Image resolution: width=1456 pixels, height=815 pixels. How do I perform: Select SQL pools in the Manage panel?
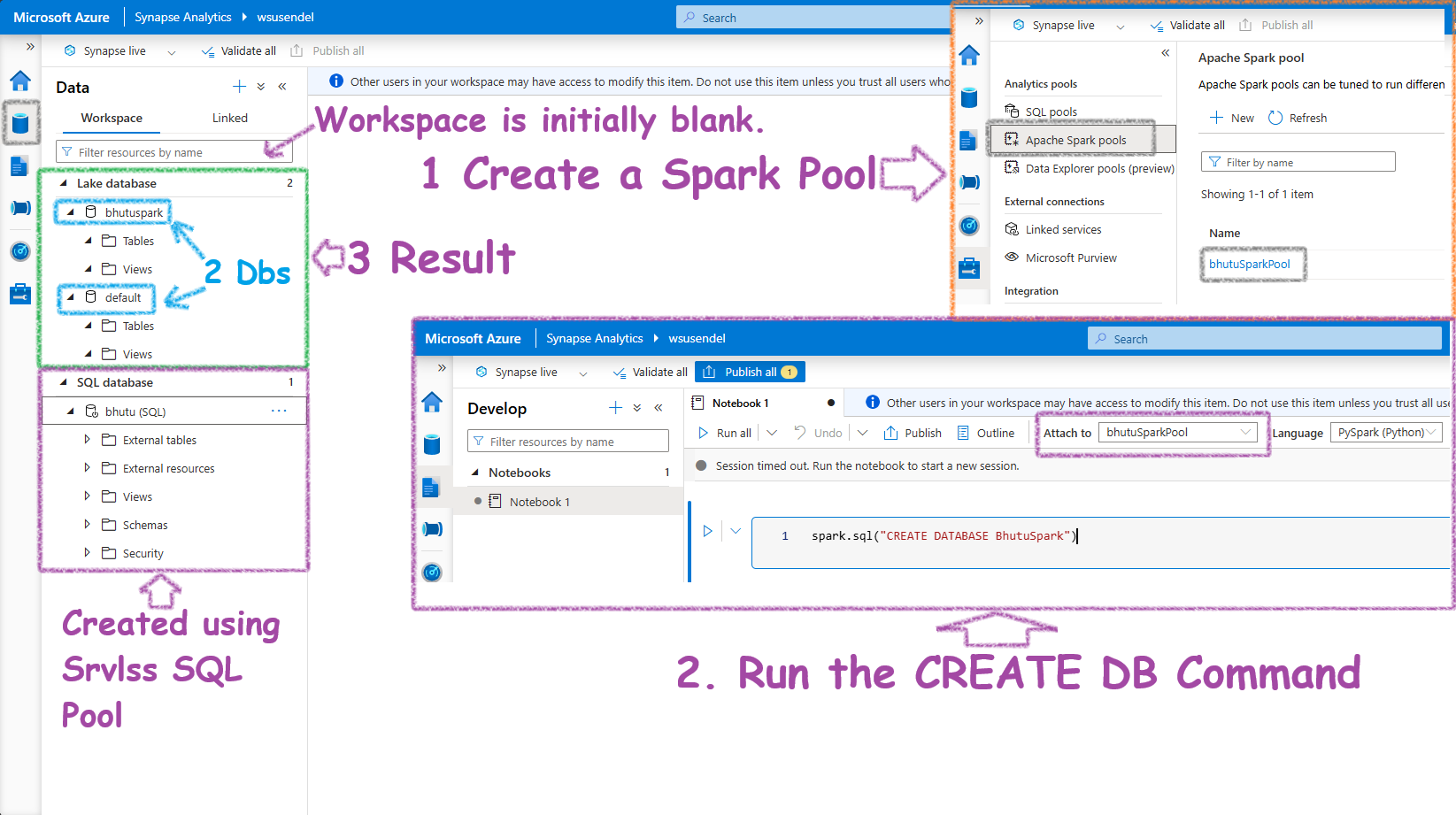pos(1052,111)
